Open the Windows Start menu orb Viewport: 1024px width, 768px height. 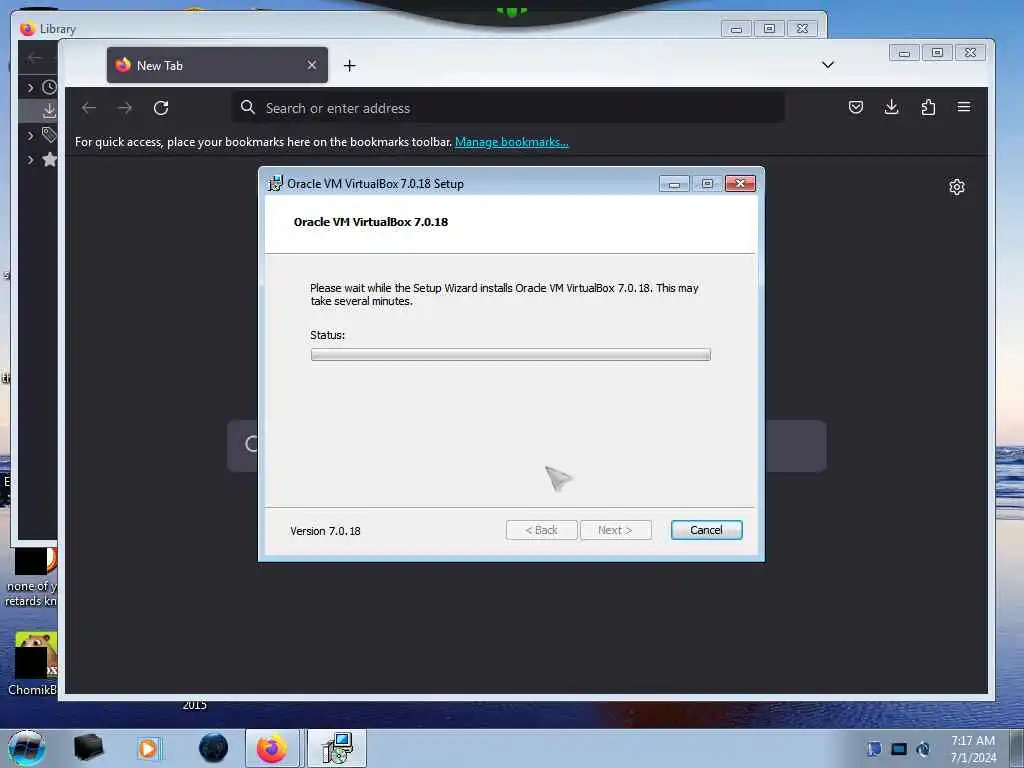point(27,748)
